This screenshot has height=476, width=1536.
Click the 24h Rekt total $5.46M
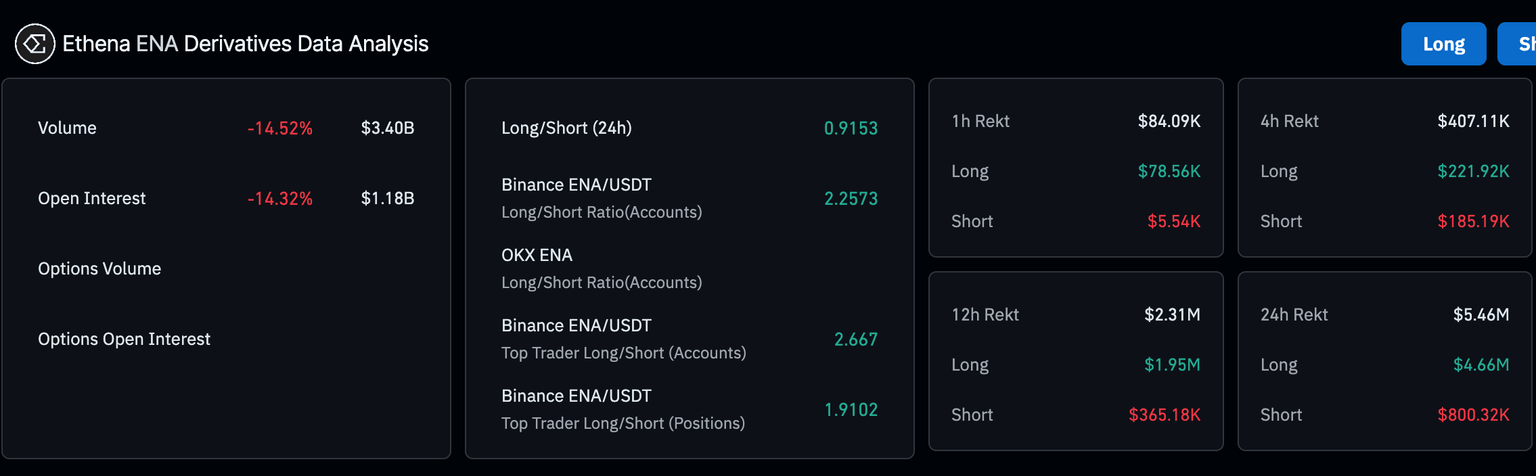point(1481,314)
